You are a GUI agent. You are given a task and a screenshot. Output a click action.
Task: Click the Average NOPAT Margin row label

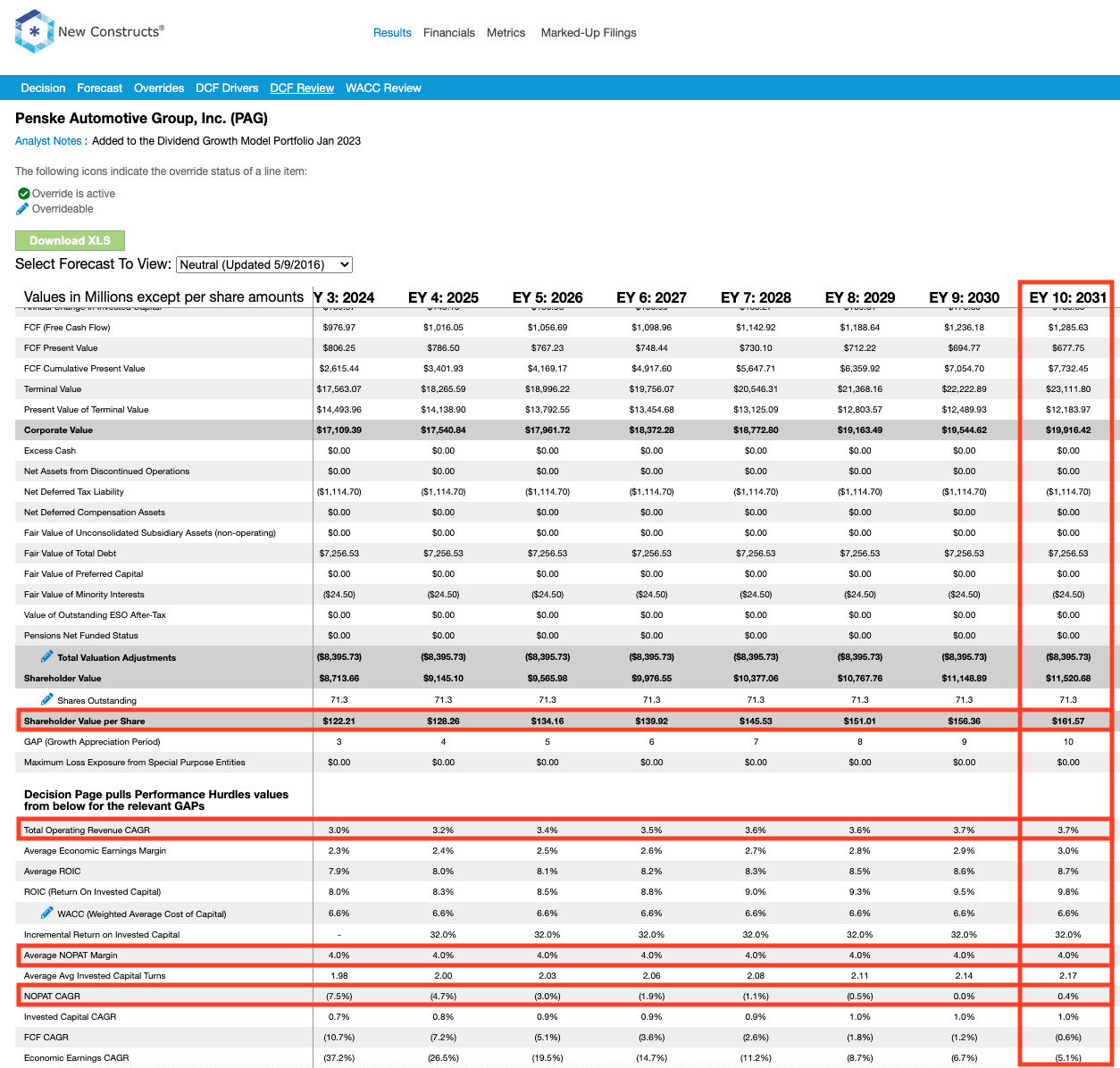tap(71, 955)
